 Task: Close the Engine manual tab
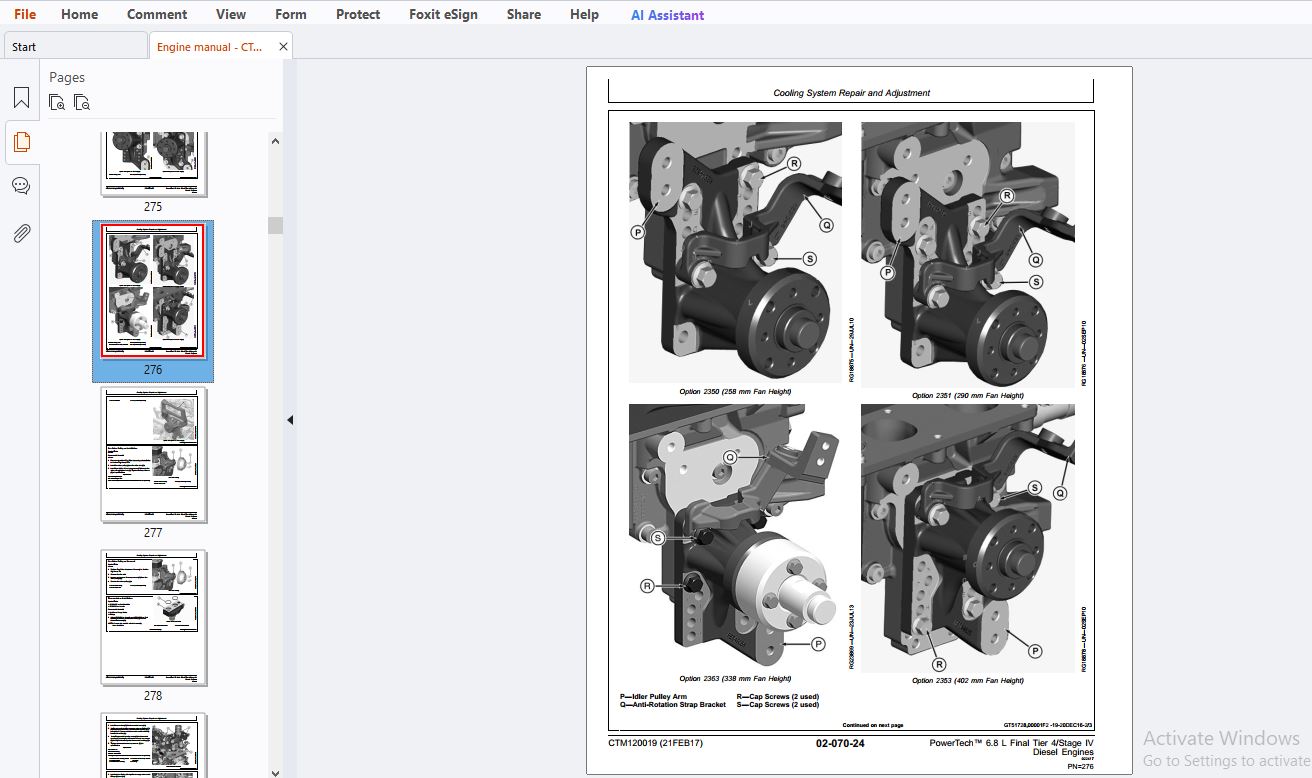(x=283, y=46)
